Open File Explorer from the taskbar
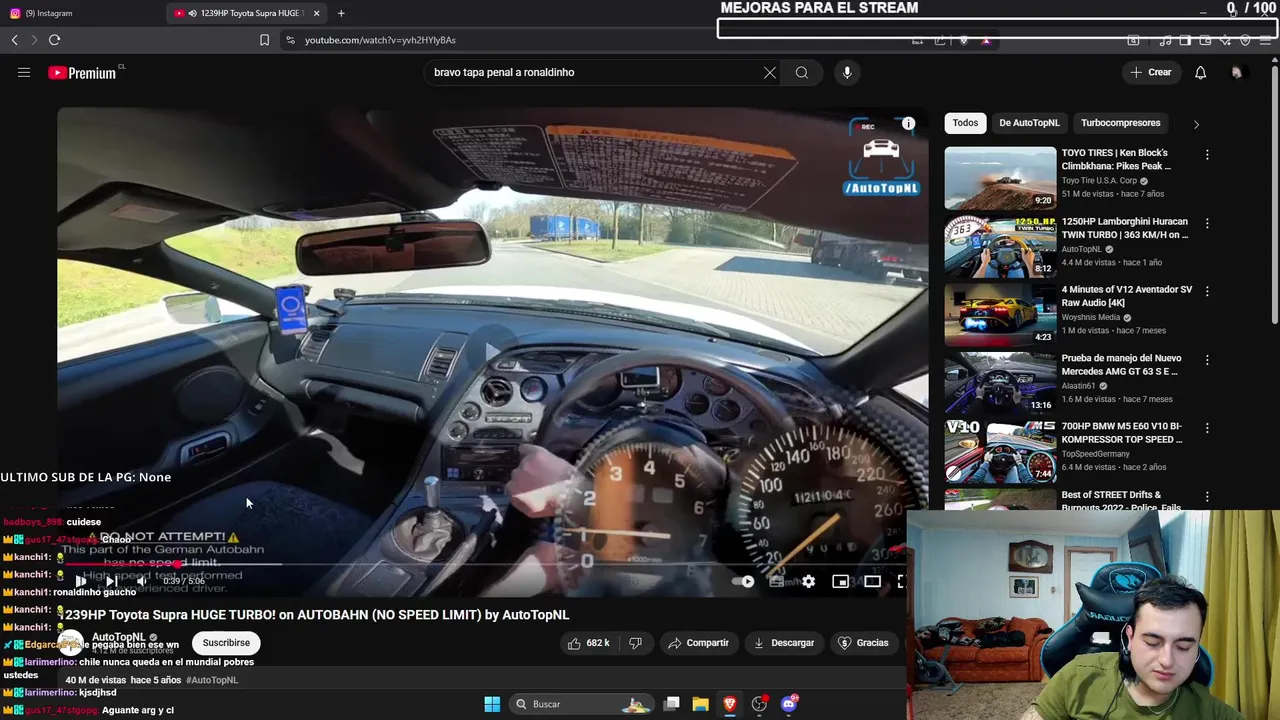Image resolution: width=1280 pixels, height=720 pixels. (x=700, y=704)
